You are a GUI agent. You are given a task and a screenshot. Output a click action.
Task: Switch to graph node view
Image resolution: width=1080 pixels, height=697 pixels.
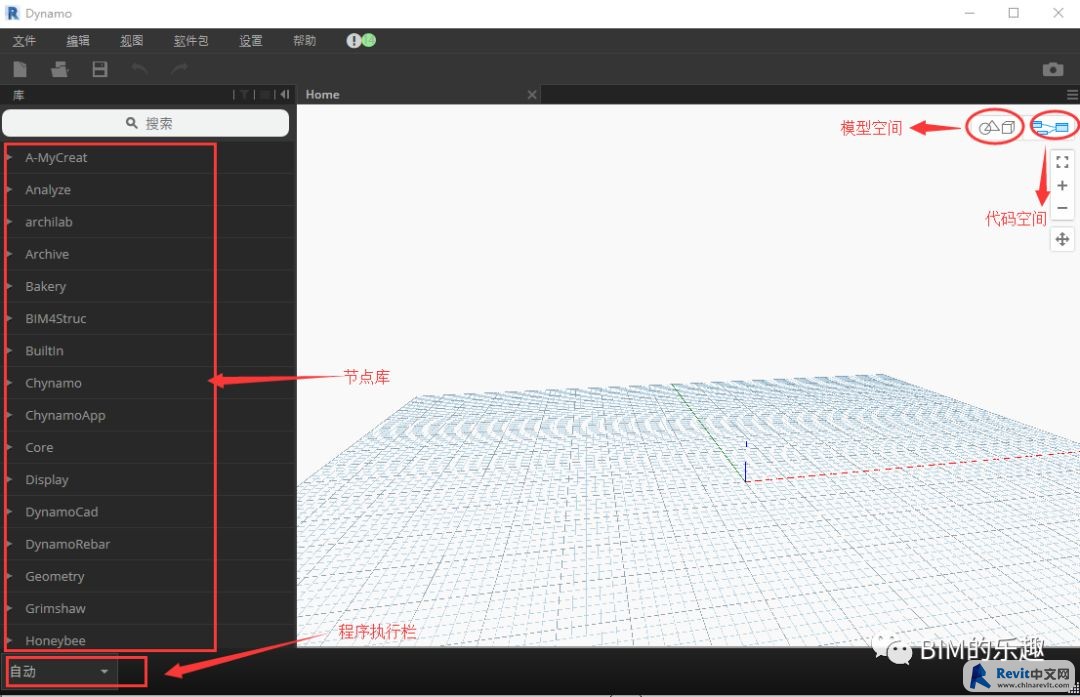point(1051,127)
